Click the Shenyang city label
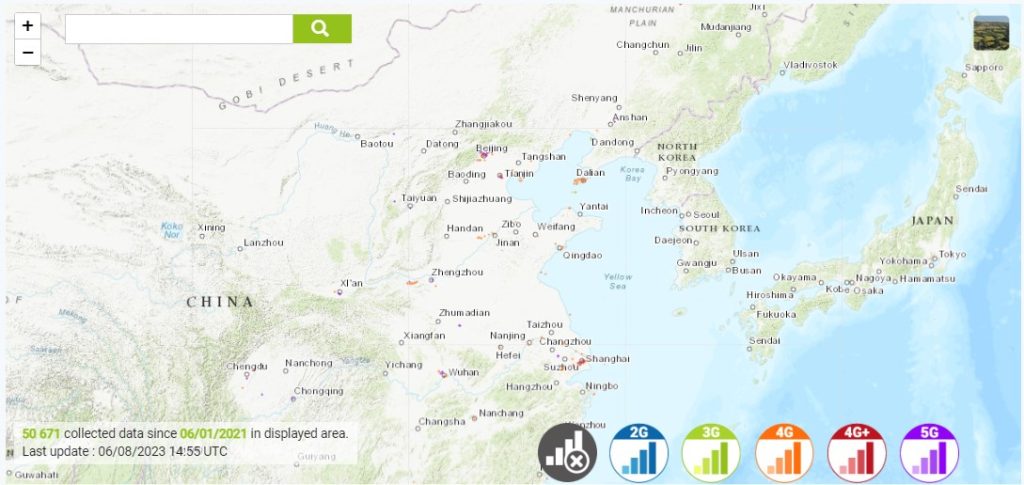This screenshot has width=1024, height=485. tap(594, 99)
